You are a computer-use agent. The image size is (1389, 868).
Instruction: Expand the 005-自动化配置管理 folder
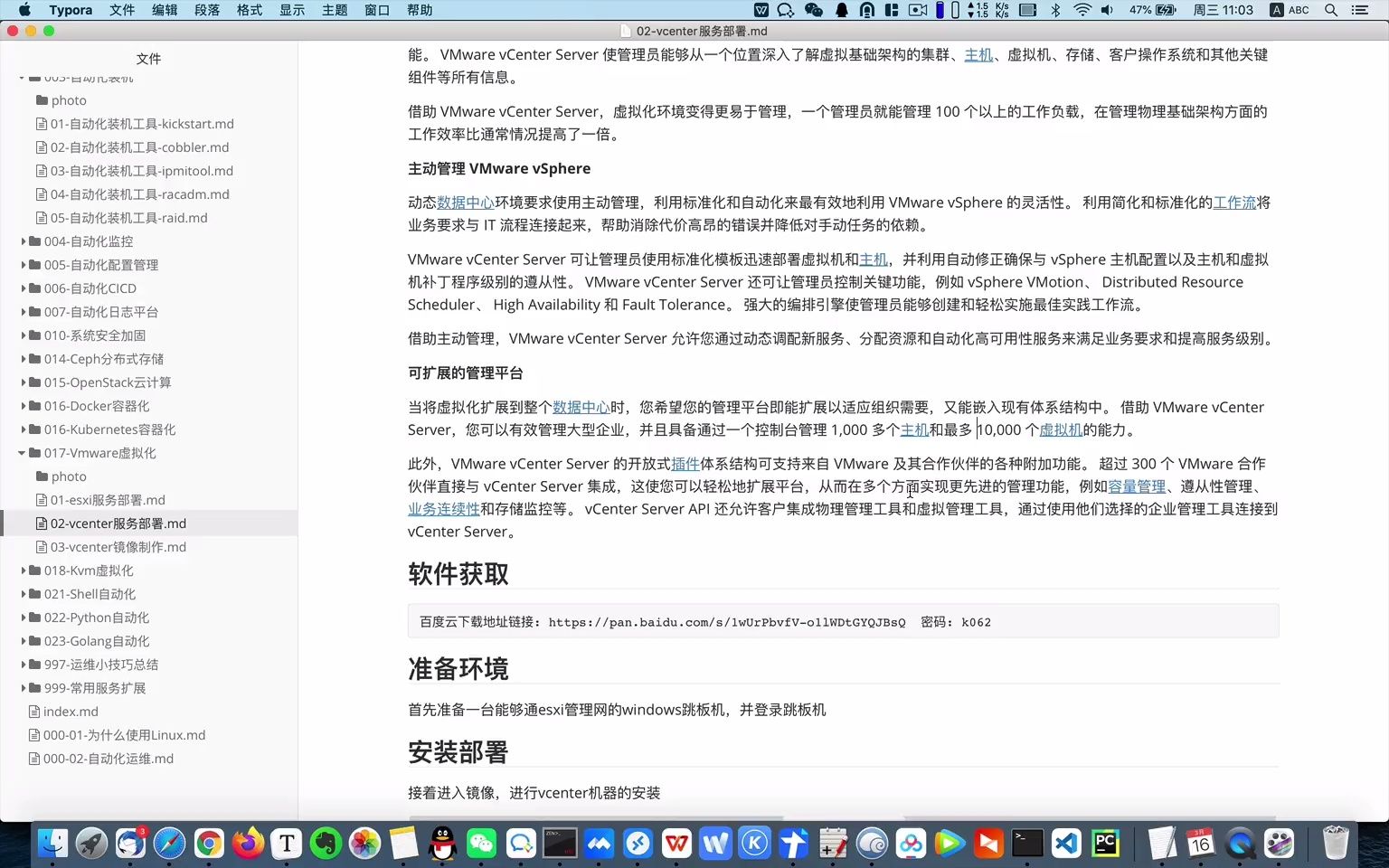click(x=24, y=265)
